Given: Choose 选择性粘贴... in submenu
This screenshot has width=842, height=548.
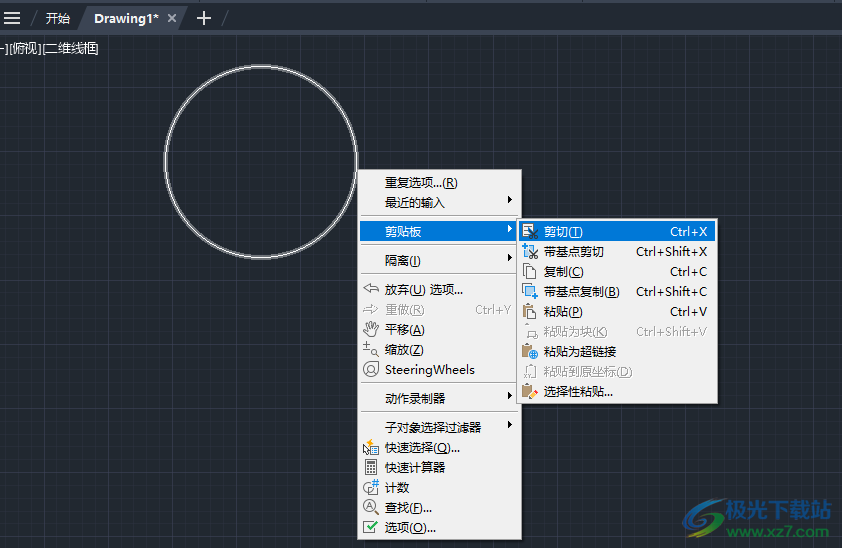Looking at the screenshot, I should 617,392.
